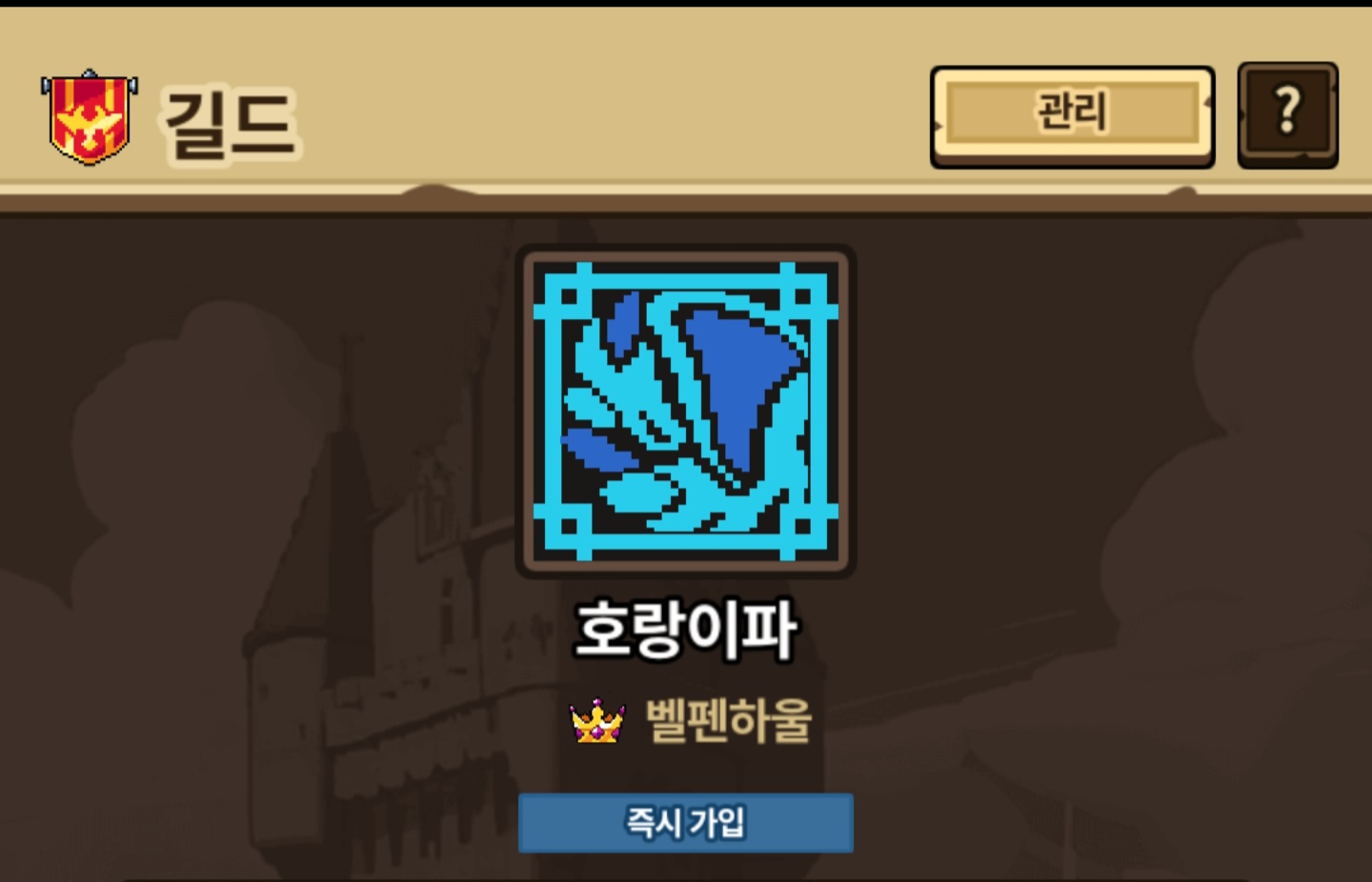Join instantly via the 즉시 가입 button
The width and height of the screenshot is (1372, 882).
coord(686,822)
